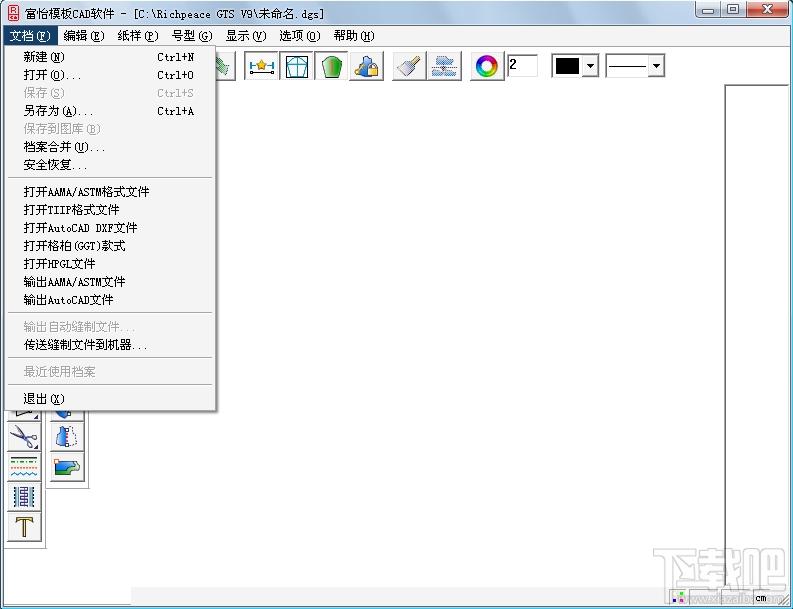Choose 打开HPGL文件 entry

click(110, 264)
